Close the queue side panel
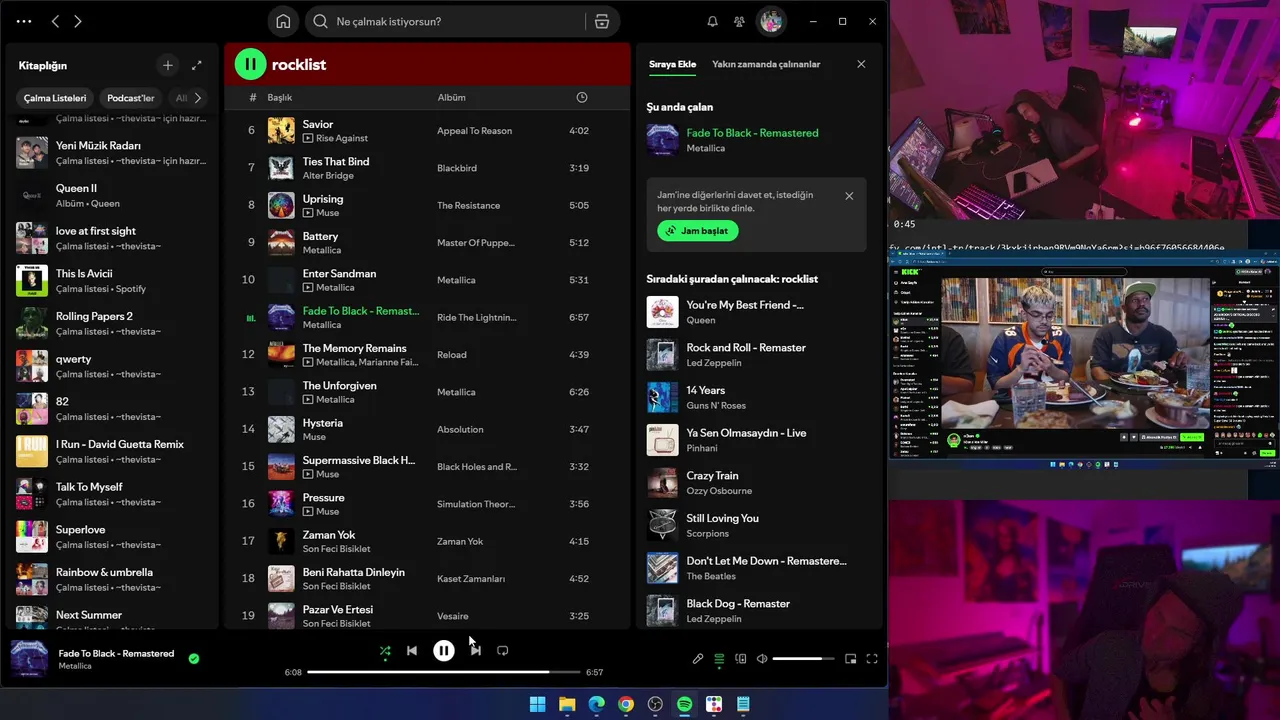 [861, 64]
